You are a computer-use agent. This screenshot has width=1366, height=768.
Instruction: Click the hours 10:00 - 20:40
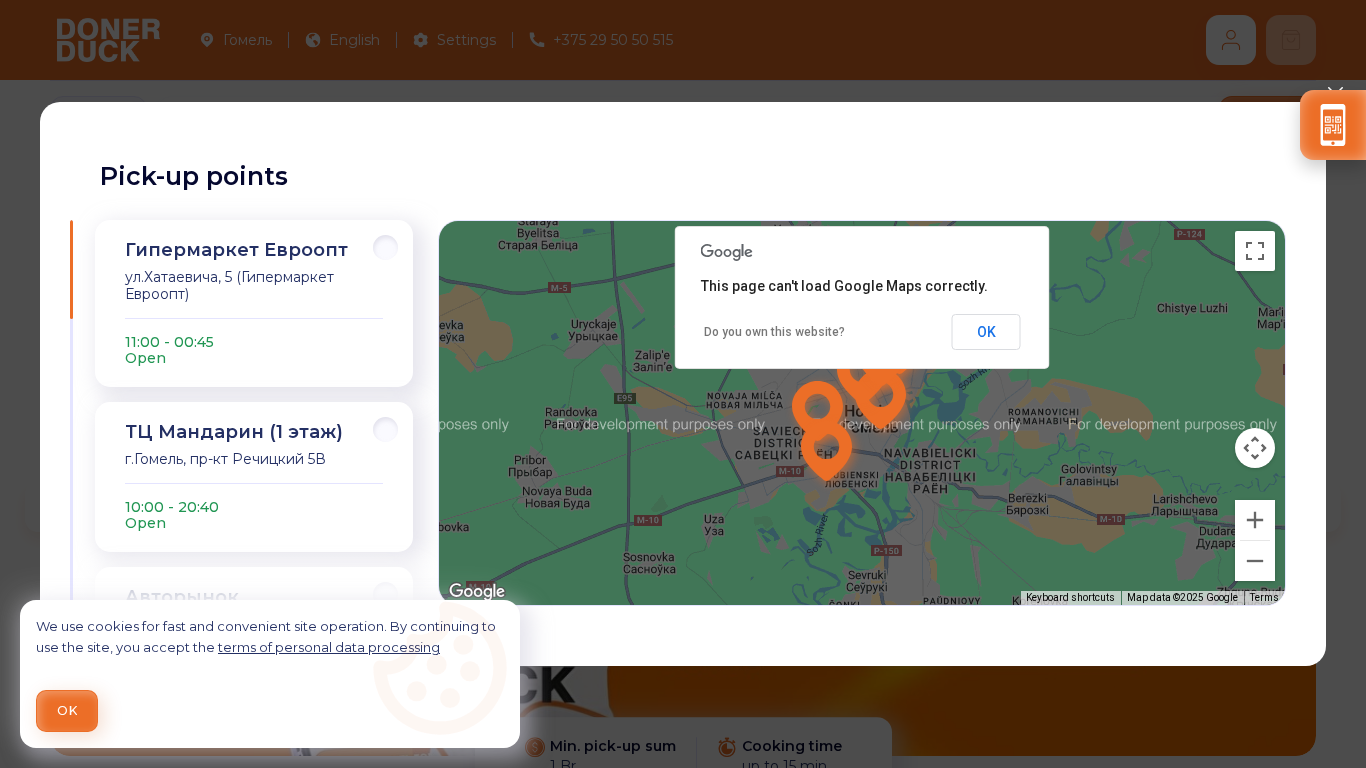(x=172, y=507)
